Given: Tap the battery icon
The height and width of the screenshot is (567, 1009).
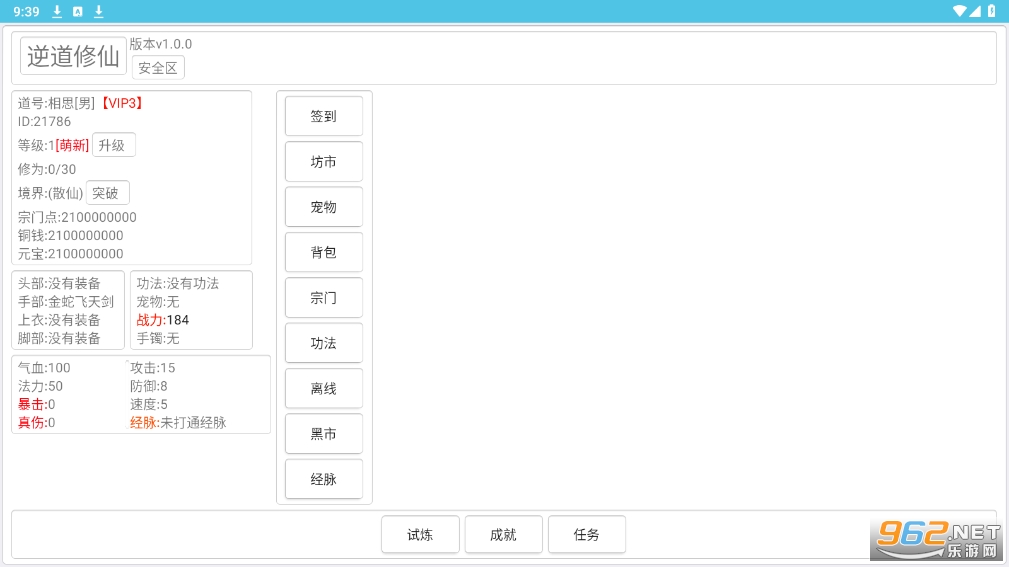Looking at the screenshot, I should tap(992, 11).
